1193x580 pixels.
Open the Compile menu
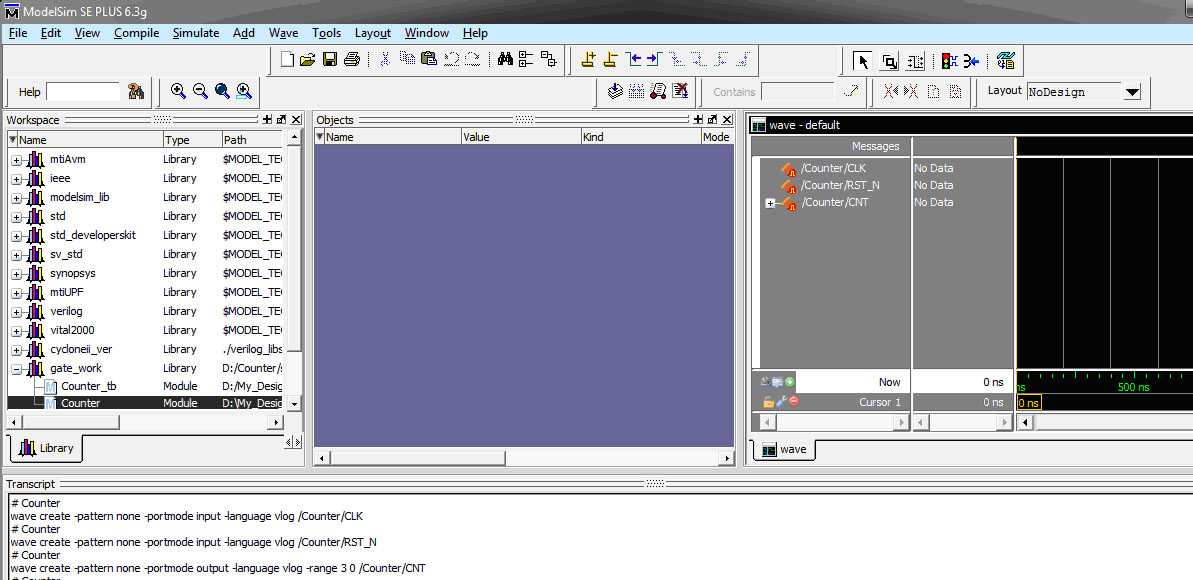(x=136, y=33)
